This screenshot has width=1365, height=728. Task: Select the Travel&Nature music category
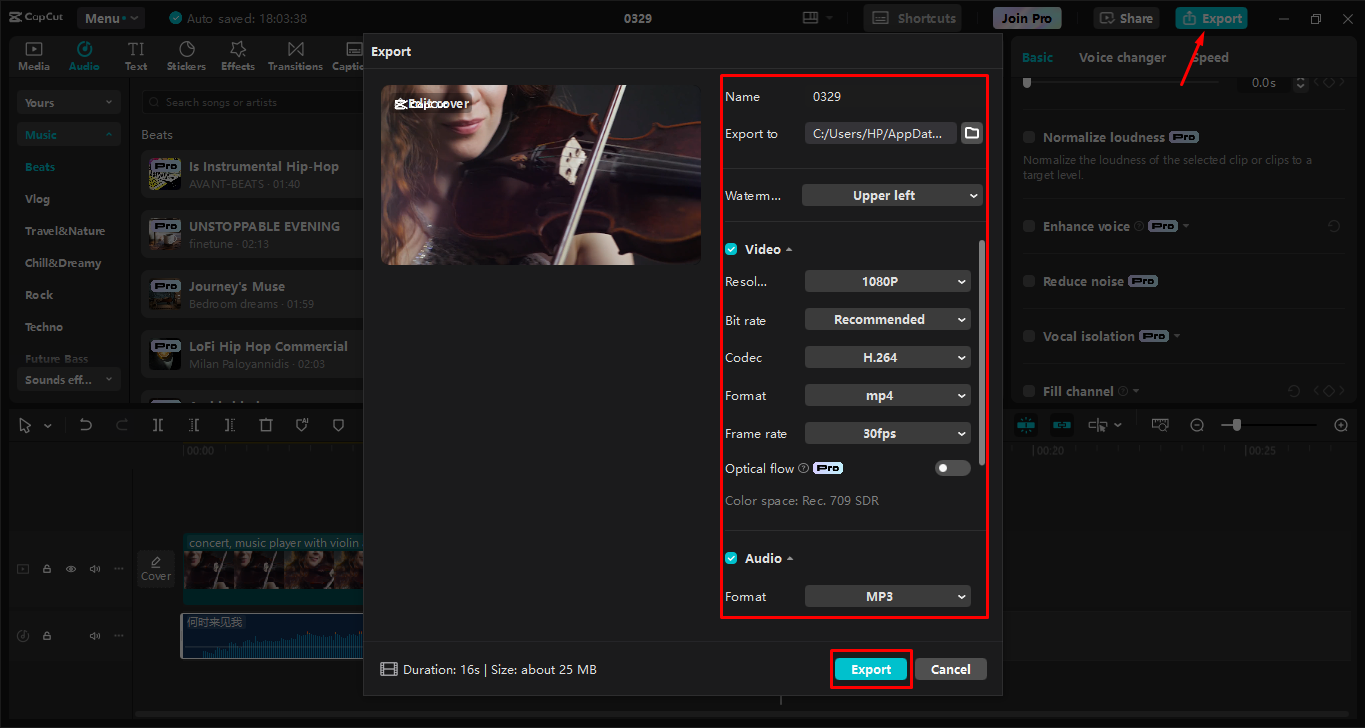click(65, 231)
